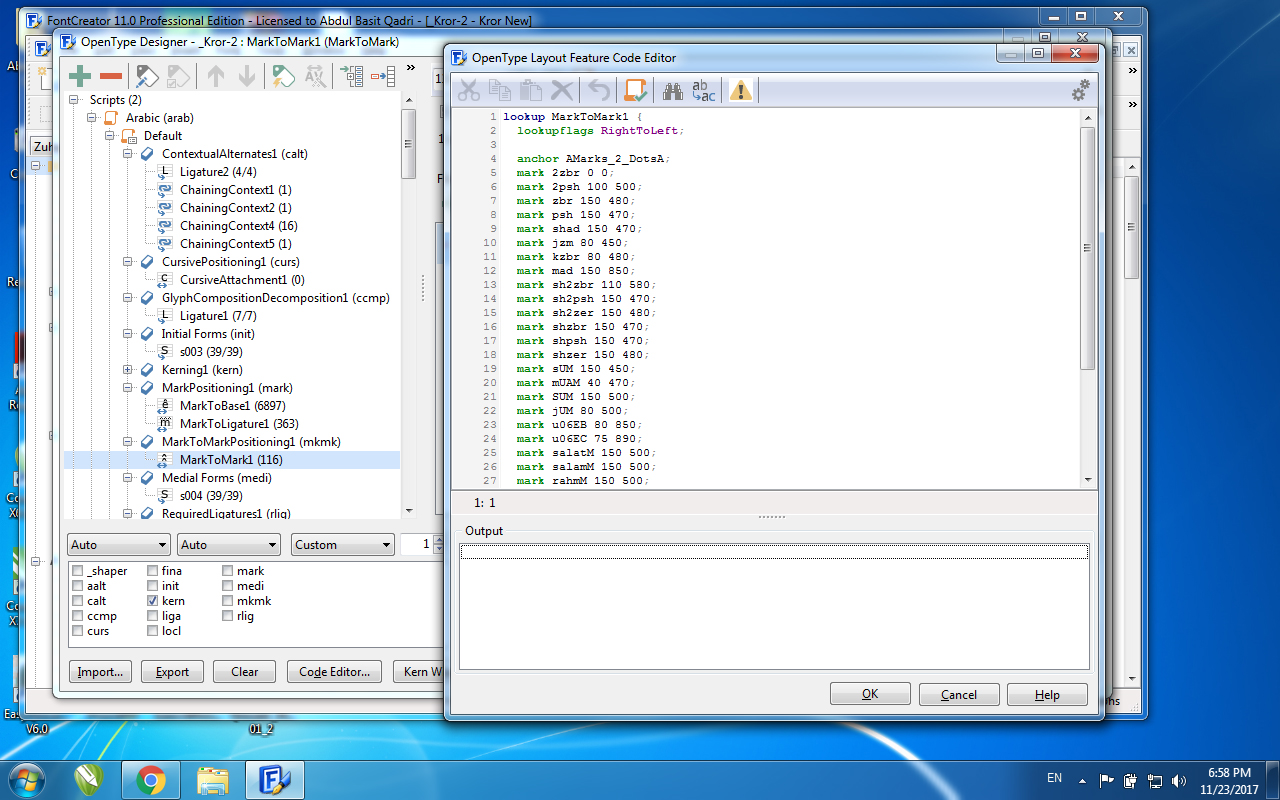Select the ChainingContext4 (16) lookup
Image resolution: width=1280 pixels, height=800 pixels.
(239, 226)
